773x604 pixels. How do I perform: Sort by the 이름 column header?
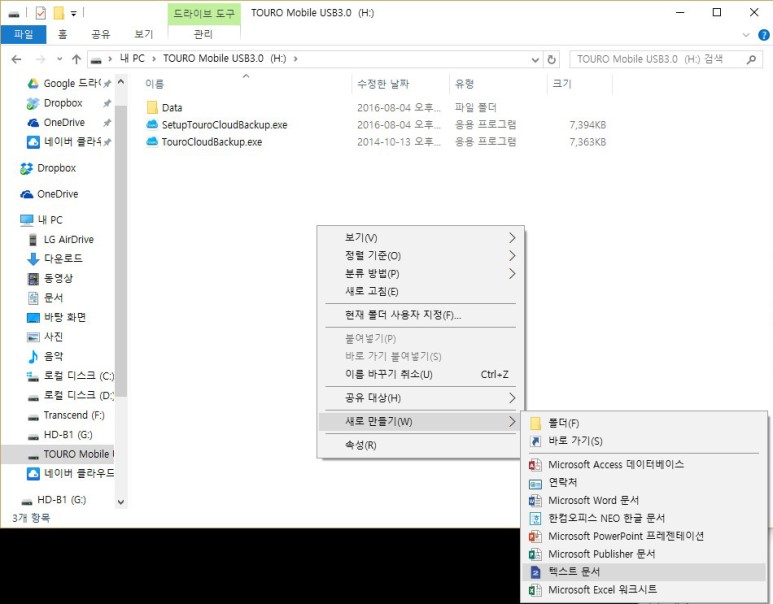[246, 84]
